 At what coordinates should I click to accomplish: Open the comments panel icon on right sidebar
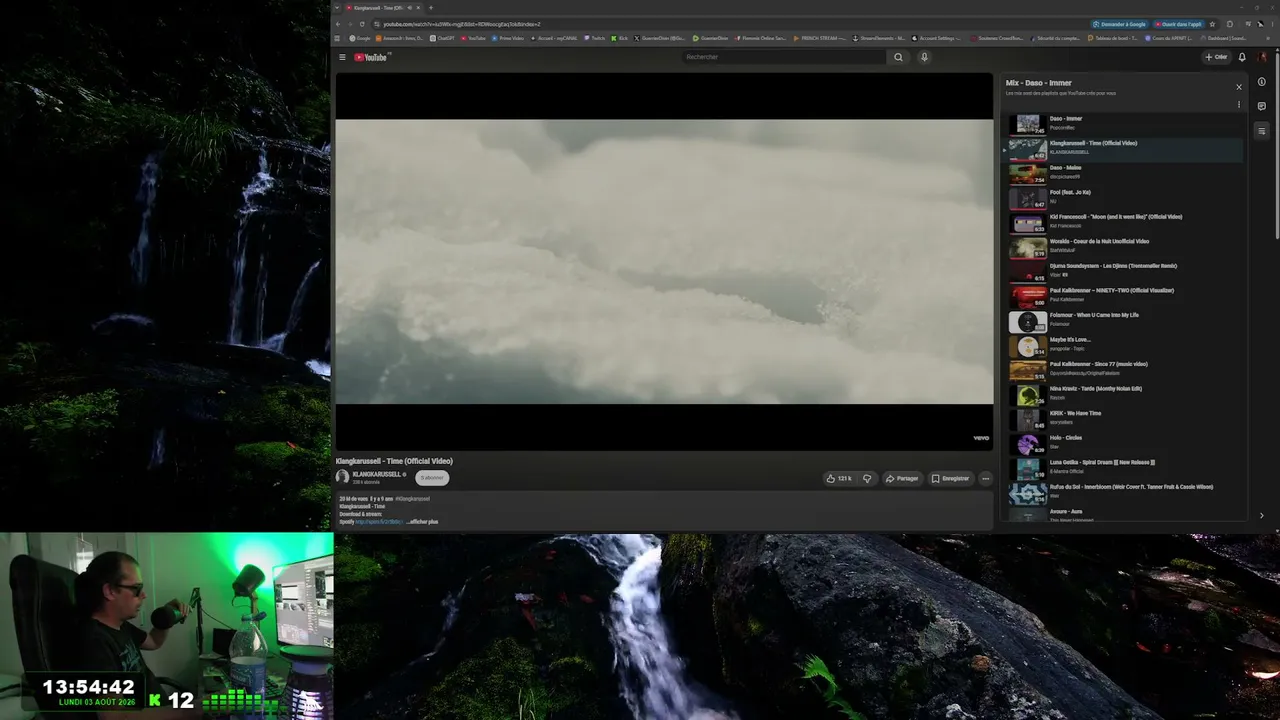click(x=1262, y=106)
